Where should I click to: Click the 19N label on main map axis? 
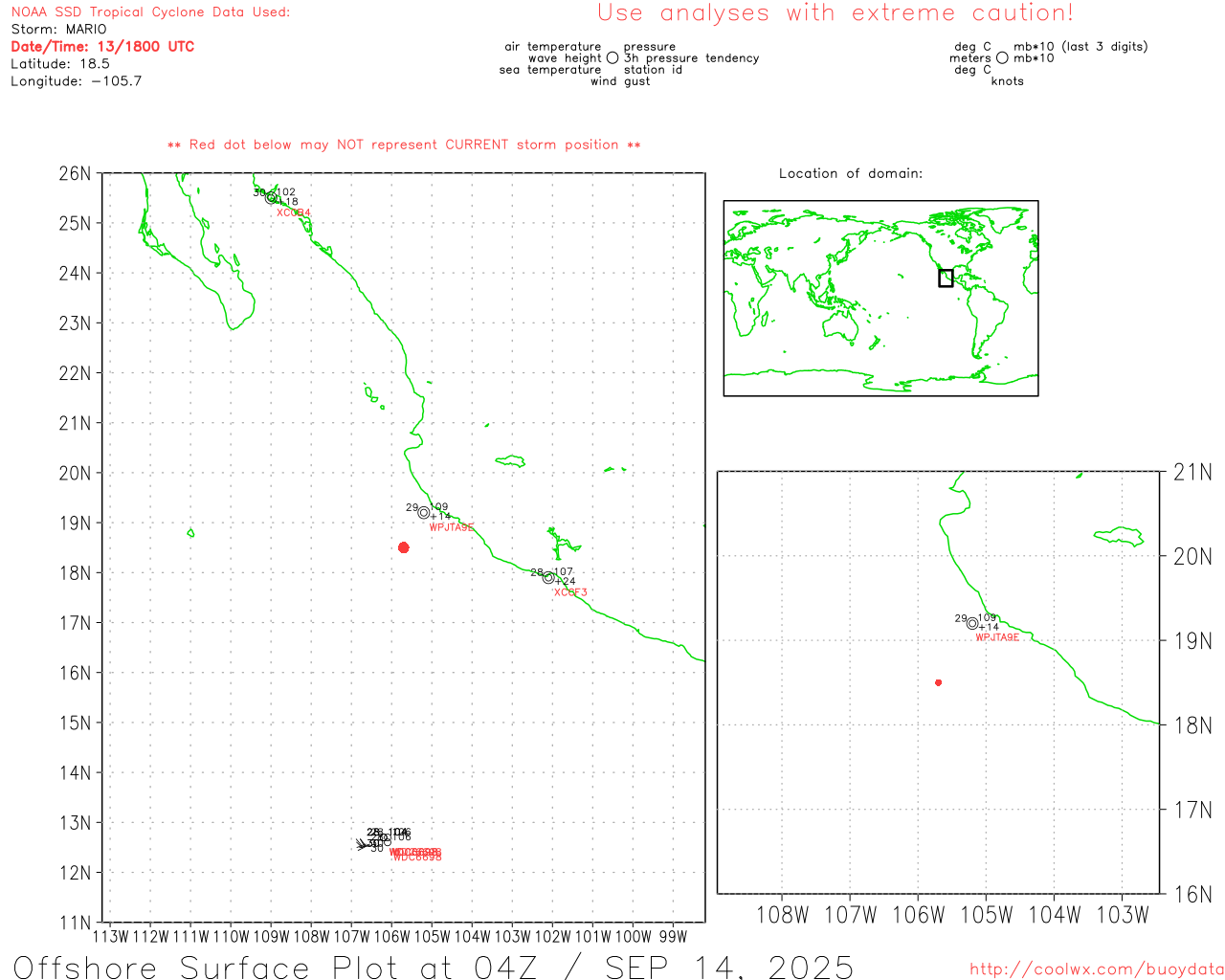pos(75,523)
